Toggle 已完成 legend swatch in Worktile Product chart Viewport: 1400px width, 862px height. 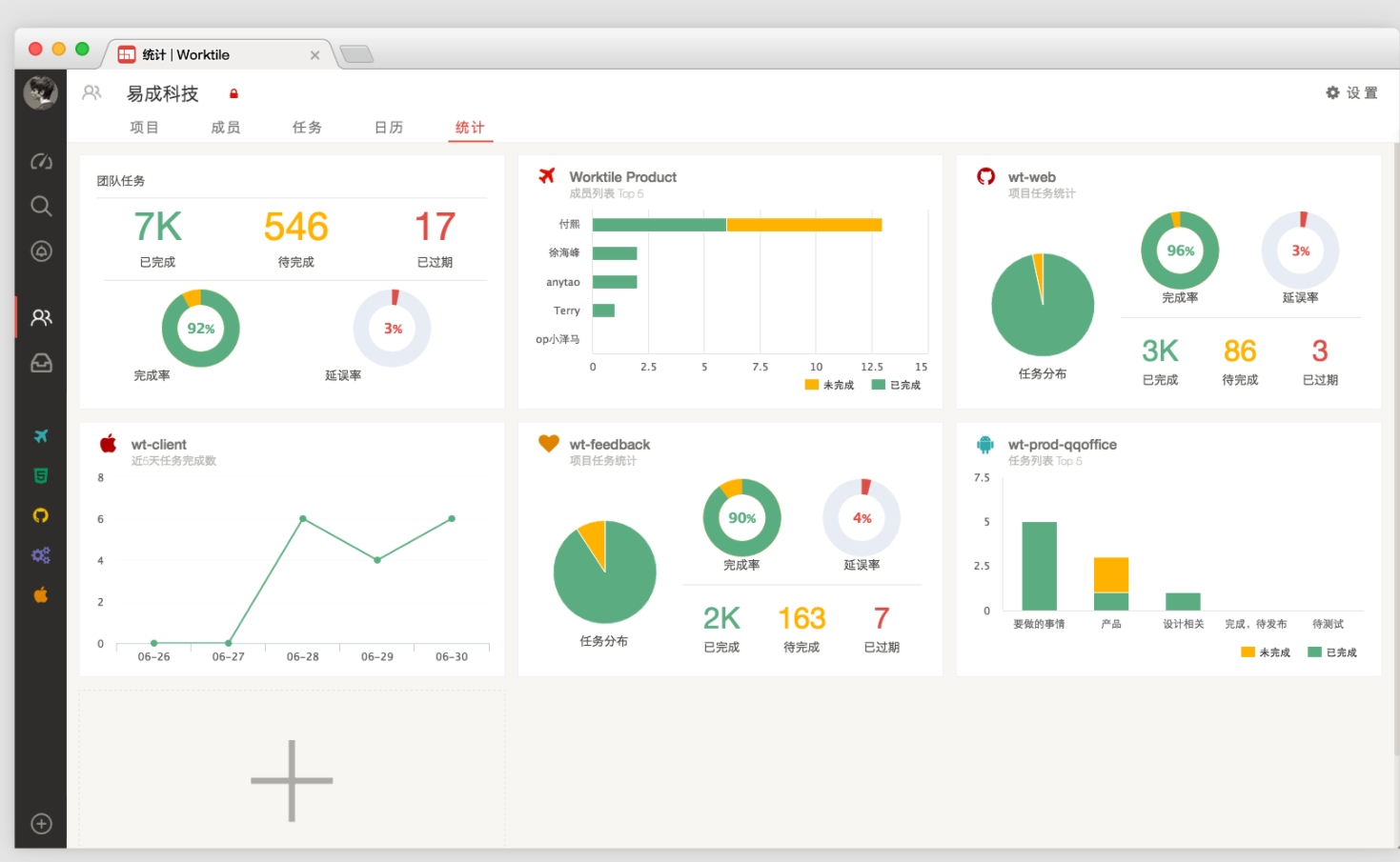(879, 385)
